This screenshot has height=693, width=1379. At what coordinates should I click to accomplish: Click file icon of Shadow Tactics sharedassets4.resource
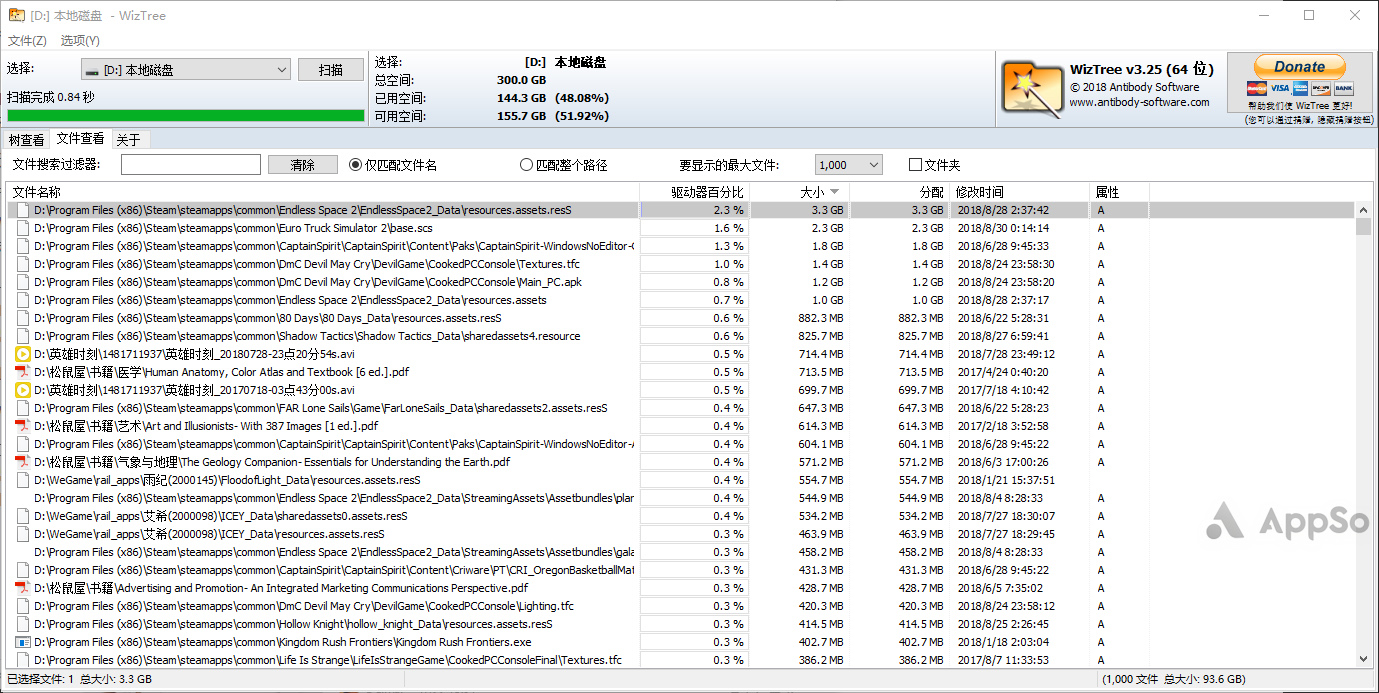pos(23,336)
